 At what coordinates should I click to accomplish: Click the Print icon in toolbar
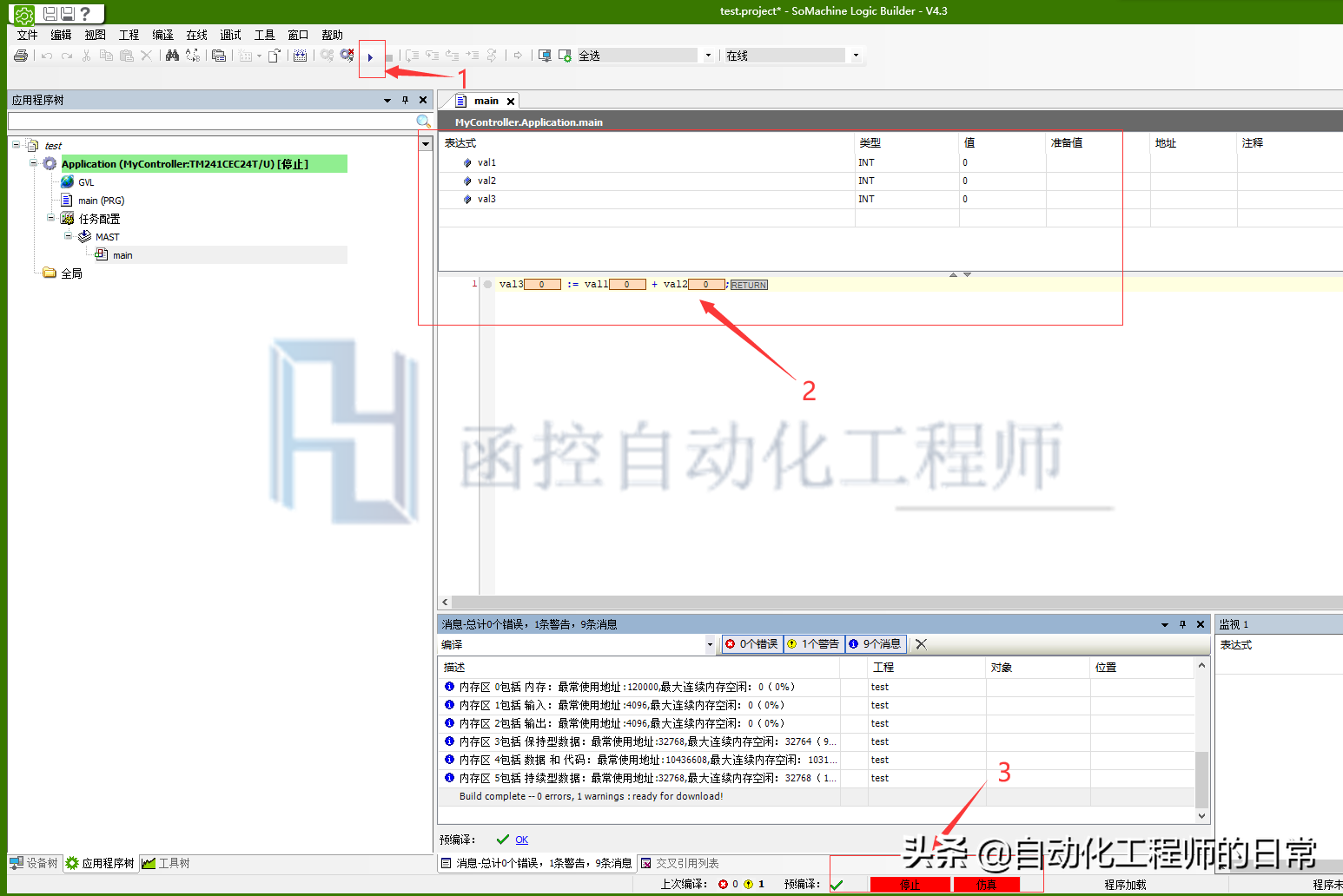click(21, 56)
